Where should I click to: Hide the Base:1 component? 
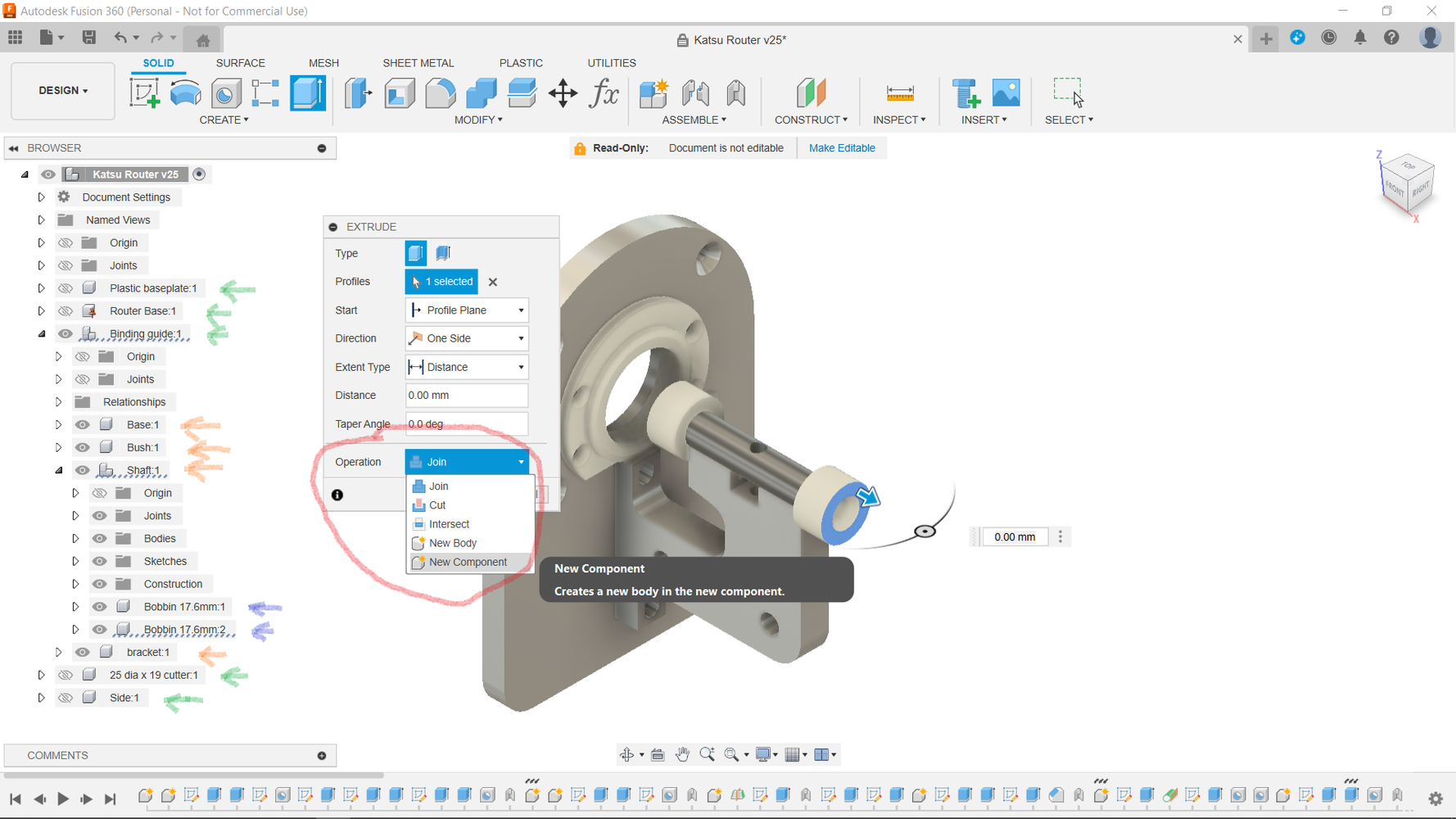83,424
